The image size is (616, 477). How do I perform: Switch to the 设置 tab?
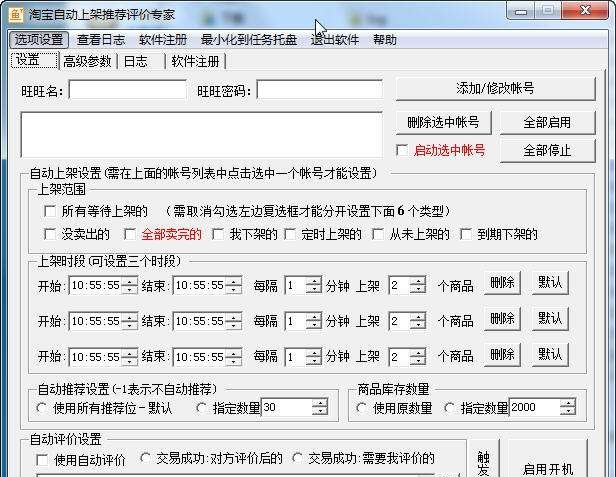[x=35, y=60]
